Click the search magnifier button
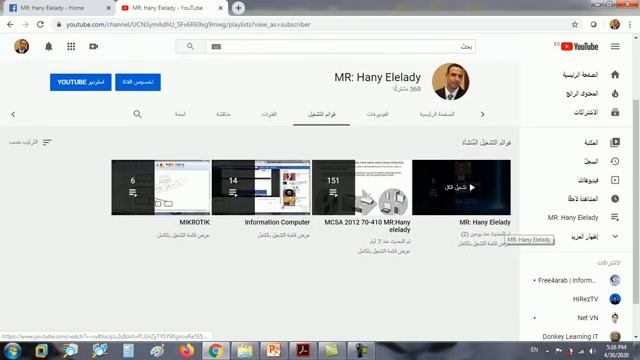The width and height of the screenshot is (640, 360). pyautogui.click(x=190, y=47)
